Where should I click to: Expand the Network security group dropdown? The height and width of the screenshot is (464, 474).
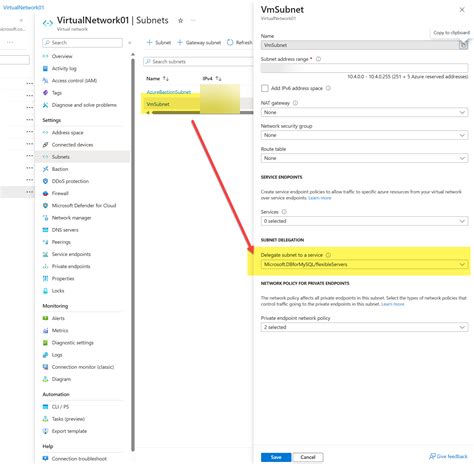click(364, 135)
